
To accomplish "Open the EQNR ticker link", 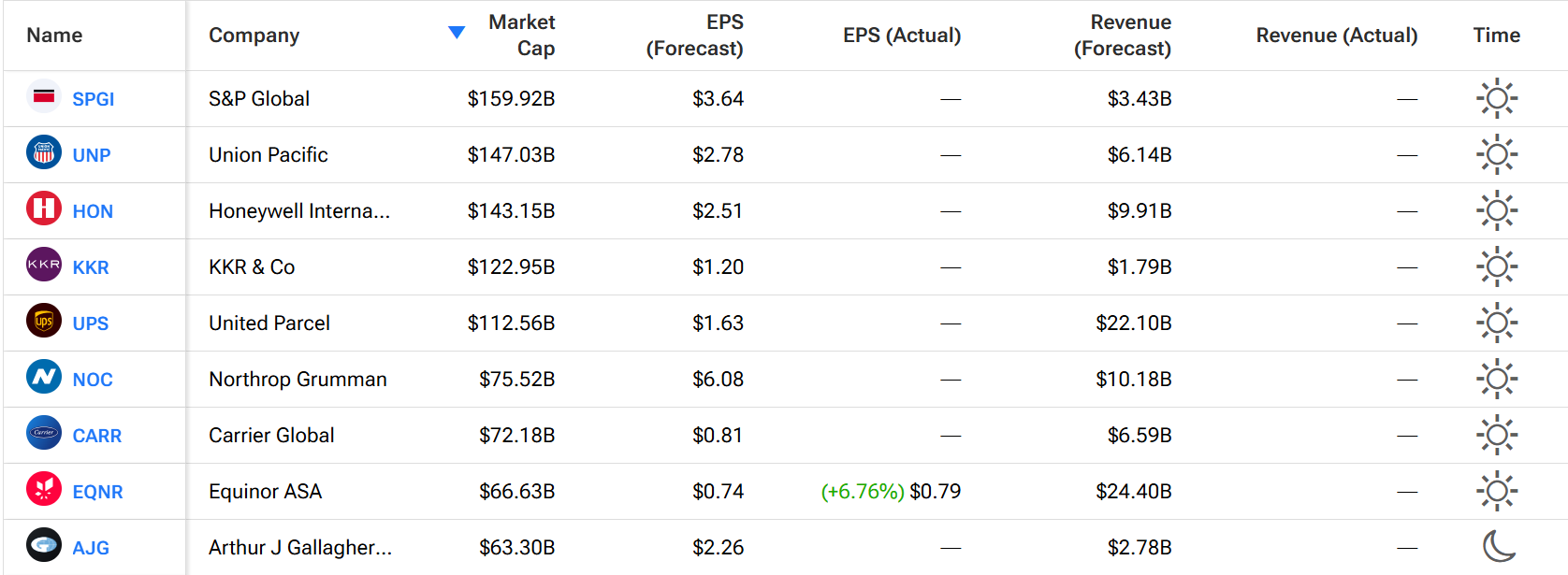I will tap(98, 492).
